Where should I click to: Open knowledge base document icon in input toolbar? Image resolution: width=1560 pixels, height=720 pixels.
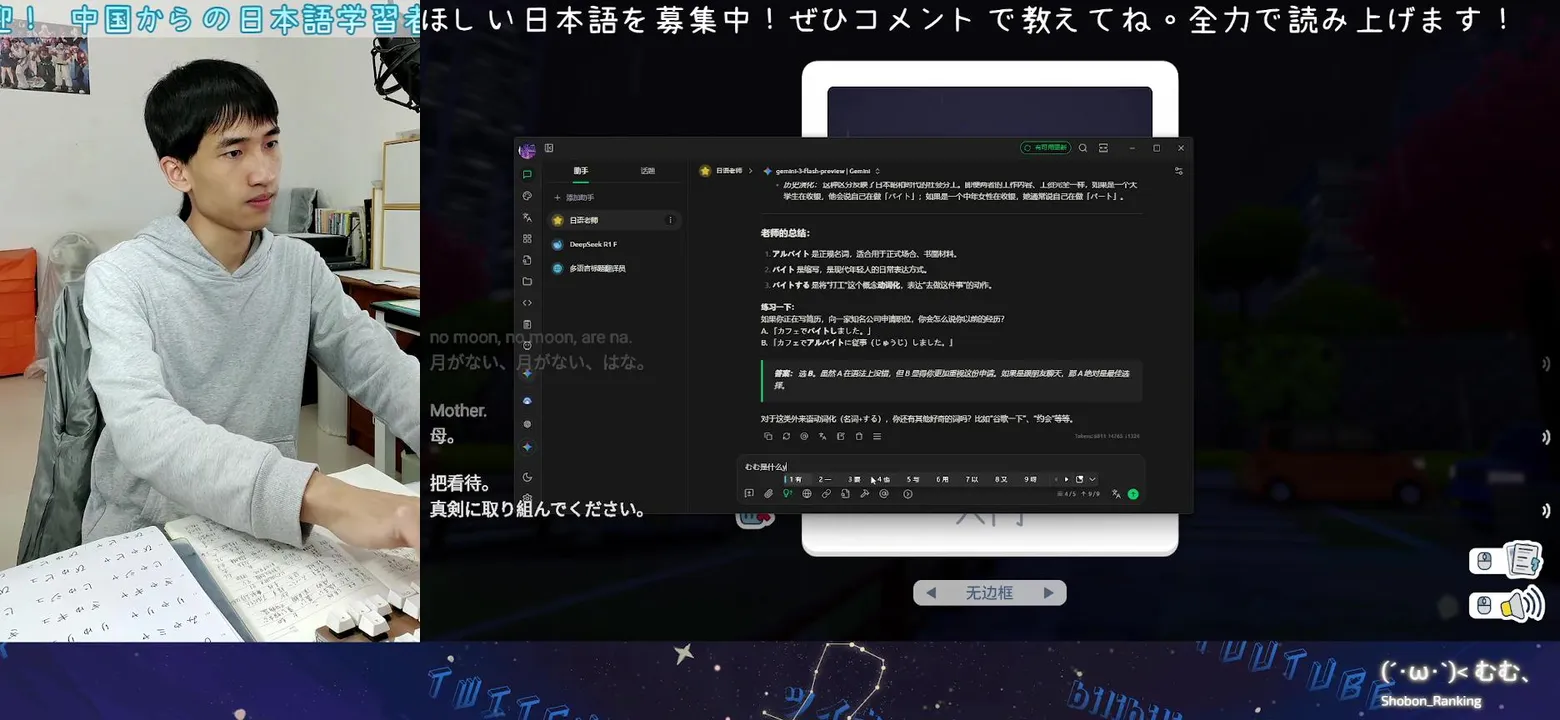pos(845,494)
